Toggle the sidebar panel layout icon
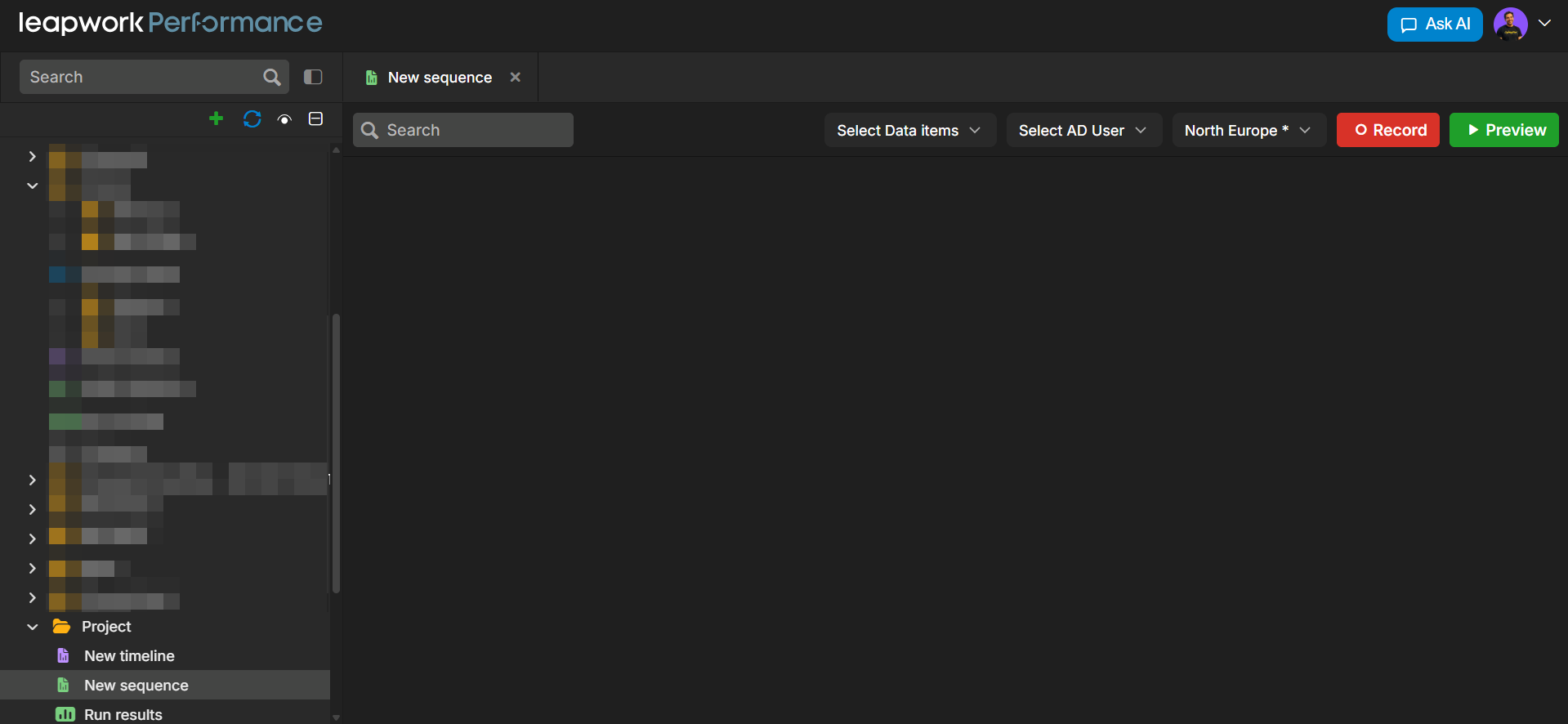 click(313, 77)
